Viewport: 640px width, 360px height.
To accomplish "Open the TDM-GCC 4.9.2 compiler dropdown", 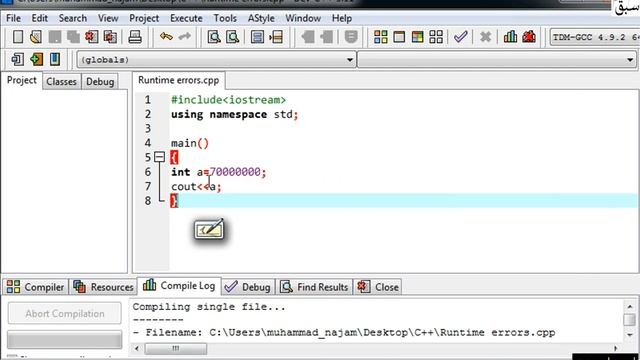I will coord(595,37).
